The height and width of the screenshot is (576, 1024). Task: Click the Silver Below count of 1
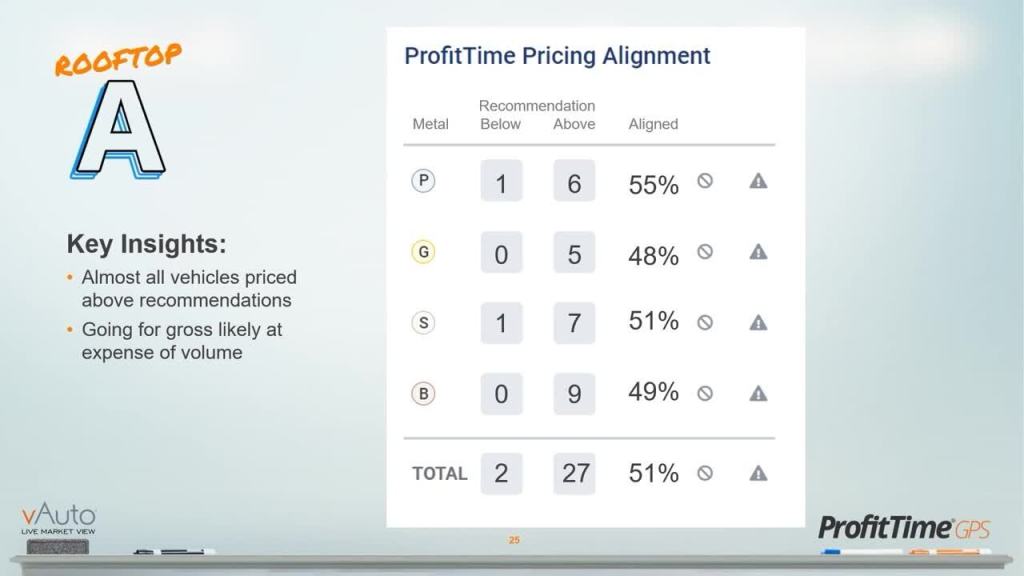[x=501, y=323]
